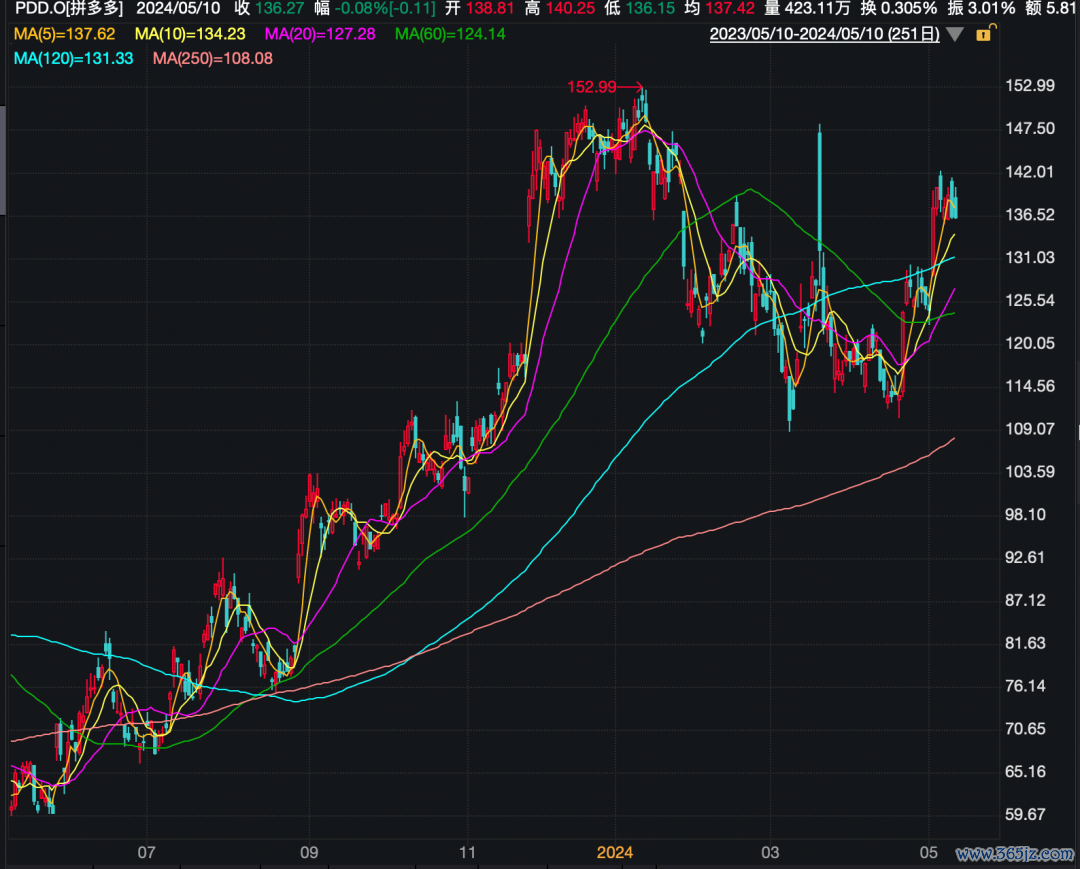Click the 147.50 price axis label

click(1029, 129)
